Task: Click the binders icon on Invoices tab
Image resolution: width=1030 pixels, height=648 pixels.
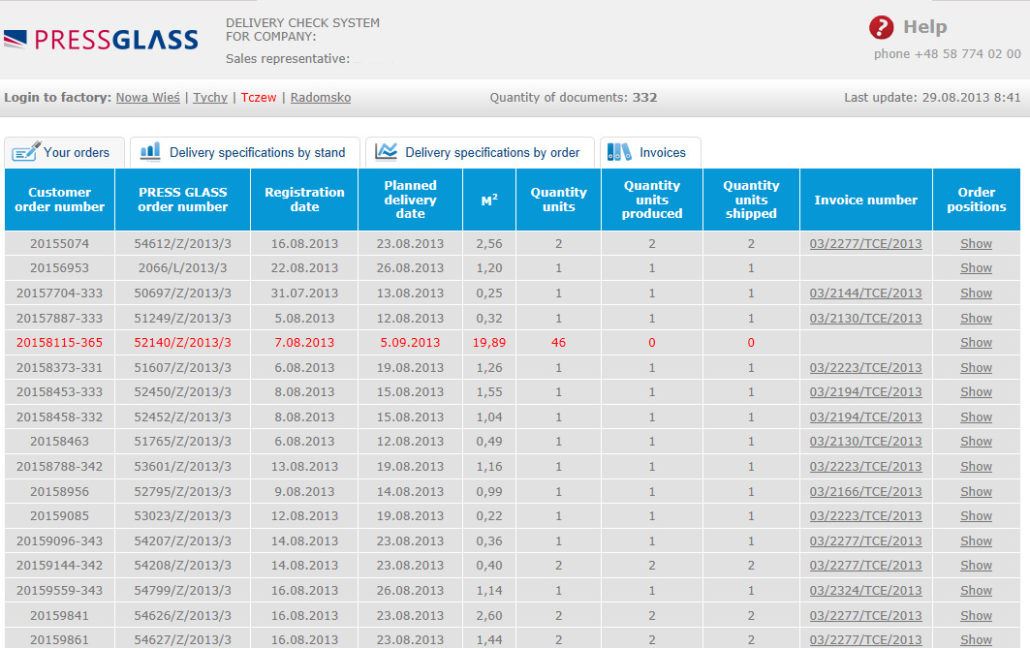Action: pyautogui.click(x=619, y=152)
